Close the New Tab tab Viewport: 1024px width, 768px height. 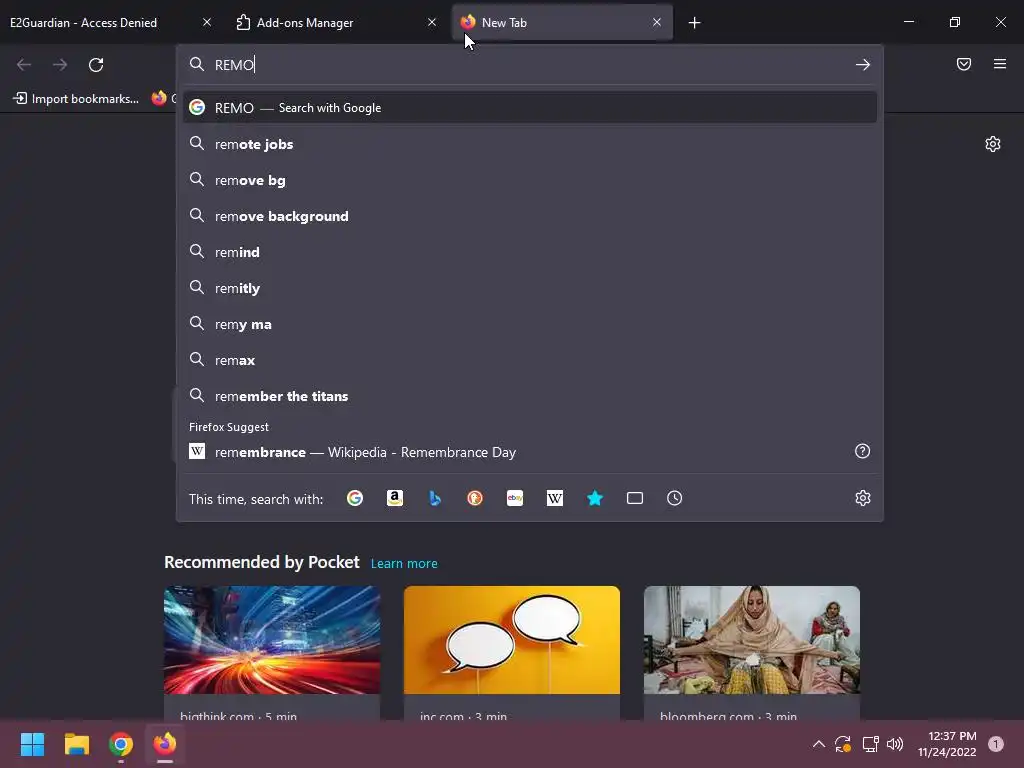tap(657, 22)
